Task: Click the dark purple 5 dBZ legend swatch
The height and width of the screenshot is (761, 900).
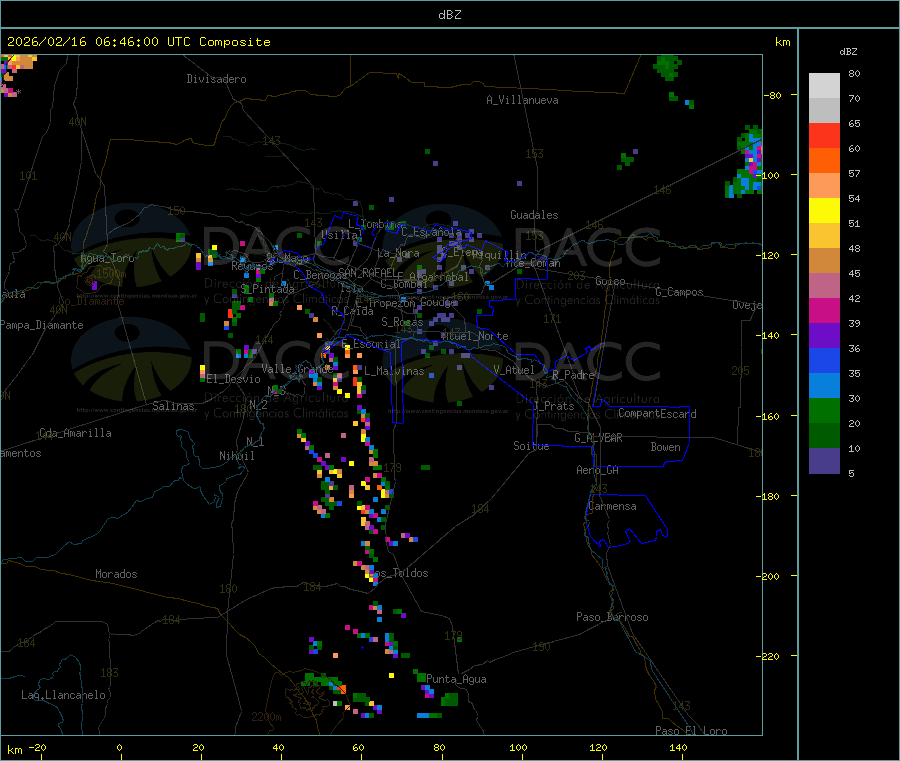Action: pos(824,461)
